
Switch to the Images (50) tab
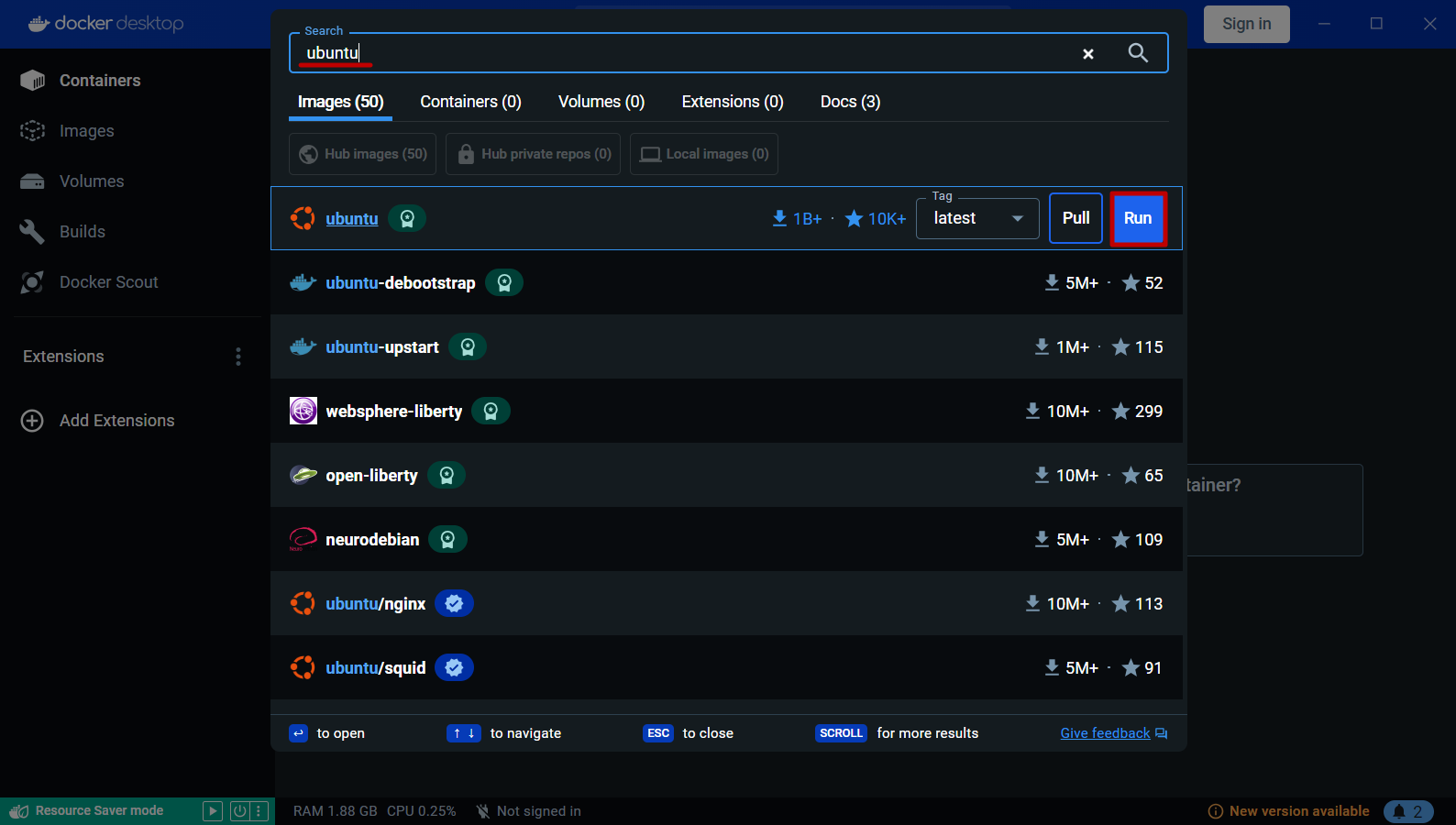[x=340, y=102]
